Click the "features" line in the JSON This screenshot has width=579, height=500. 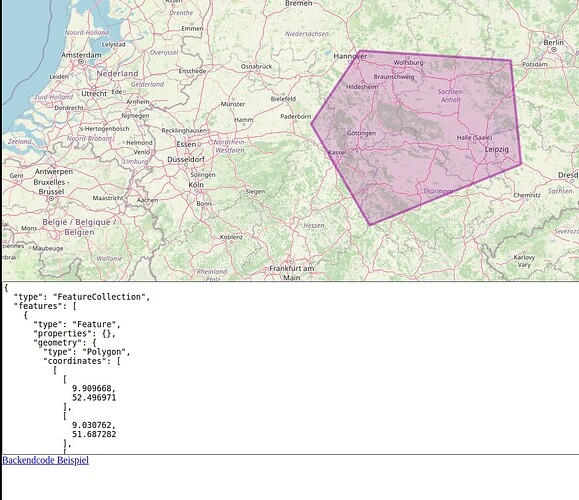[x=45, y=306]
